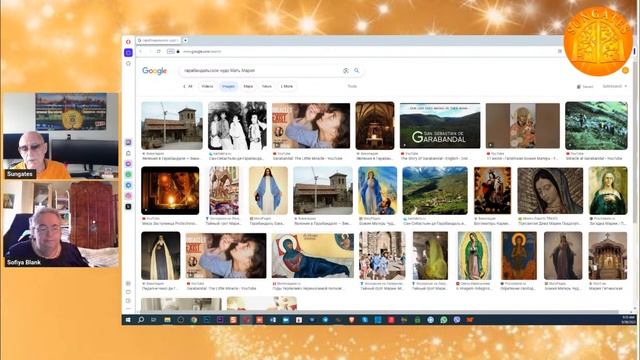
Task: Select the Google search browser tab
Action: click(159, 40)
